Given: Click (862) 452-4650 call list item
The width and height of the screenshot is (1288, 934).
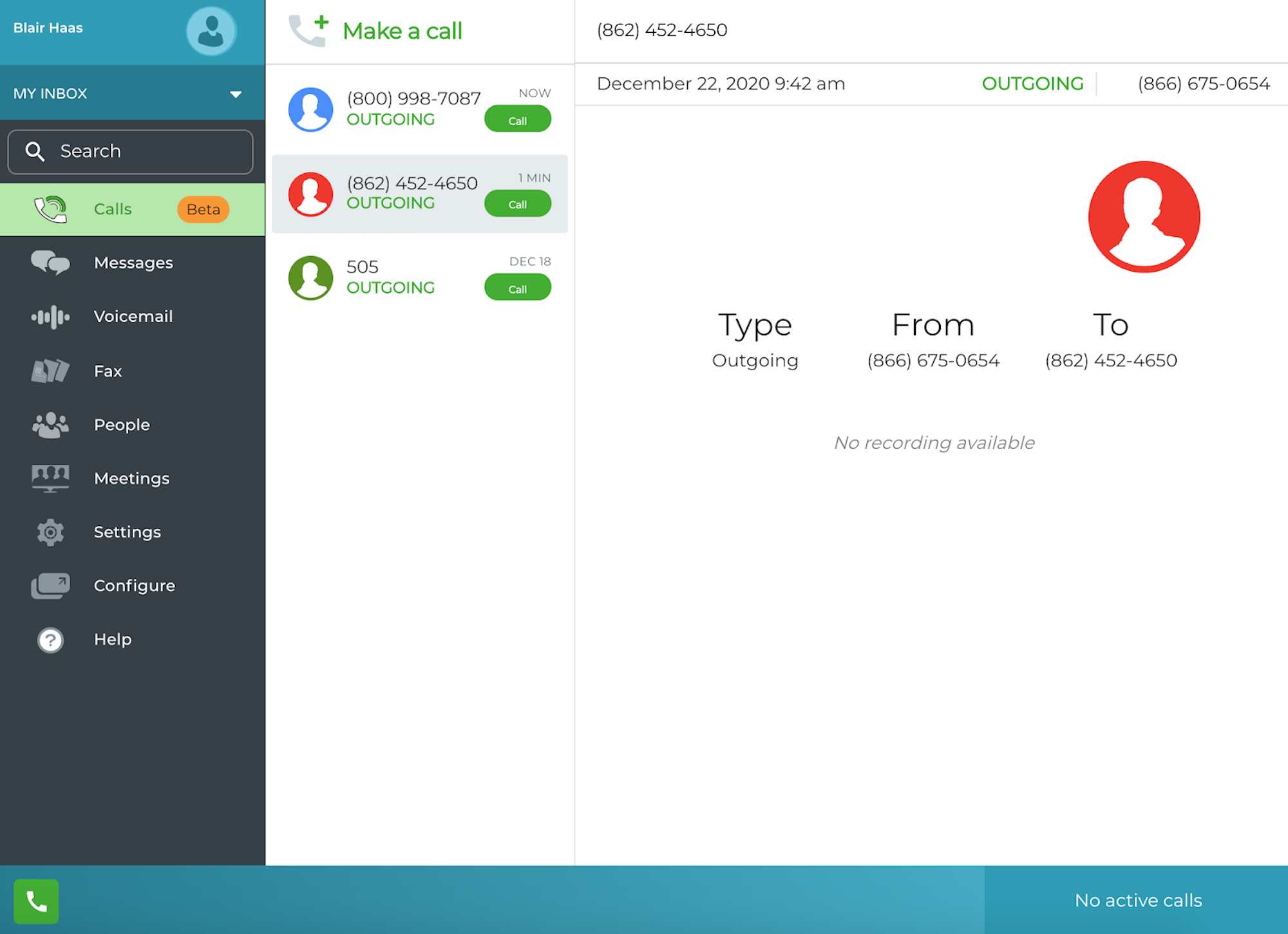Looking at the screenshot, I should 421,193.
